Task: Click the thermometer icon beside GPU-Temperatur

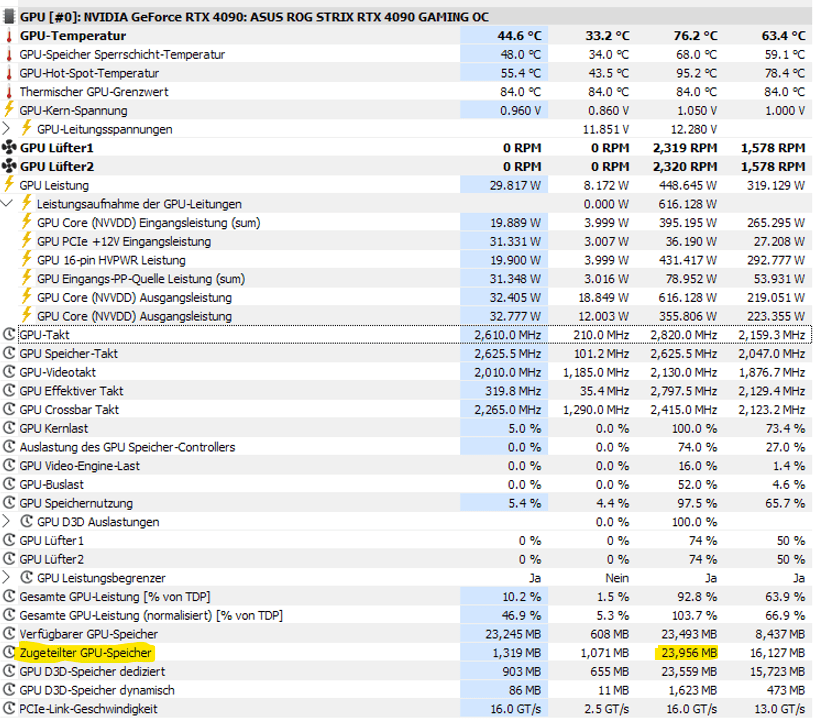Action: click(x=9, y=36)
